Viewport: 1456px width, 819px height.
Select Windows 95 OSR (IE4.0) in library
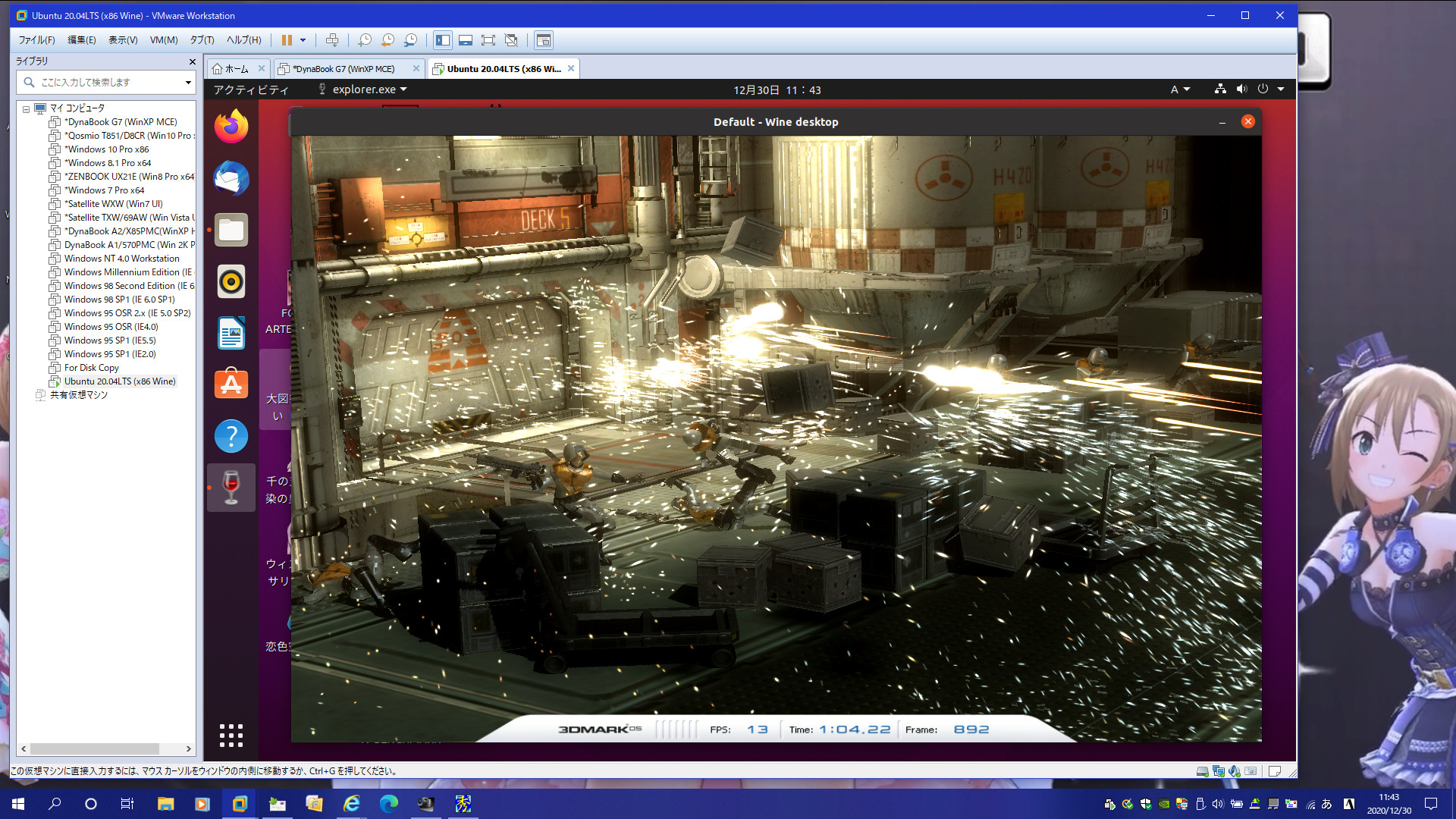point(111,327)
